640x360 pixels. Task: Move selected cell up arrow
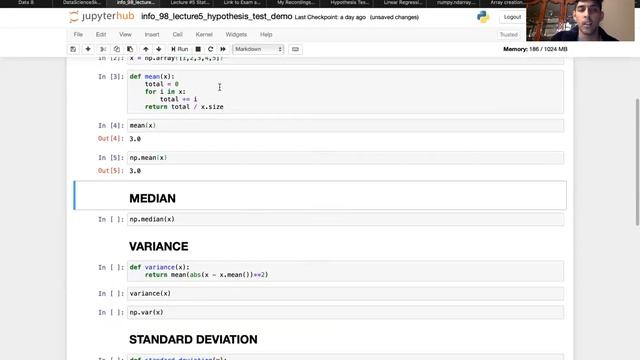click(x=146, y=49)
